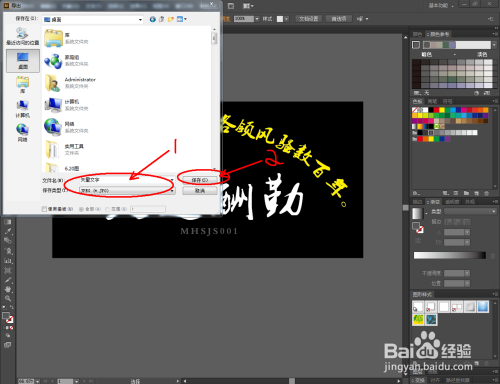Switch to the Transparency (透明度) tab
This screenshot has width=500, height=384.
point(452,202)
